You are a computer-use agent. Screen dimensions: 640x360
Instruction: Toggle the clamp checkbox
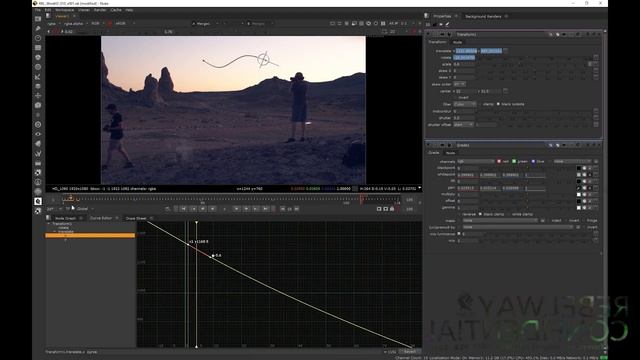[x=480, y=104]
